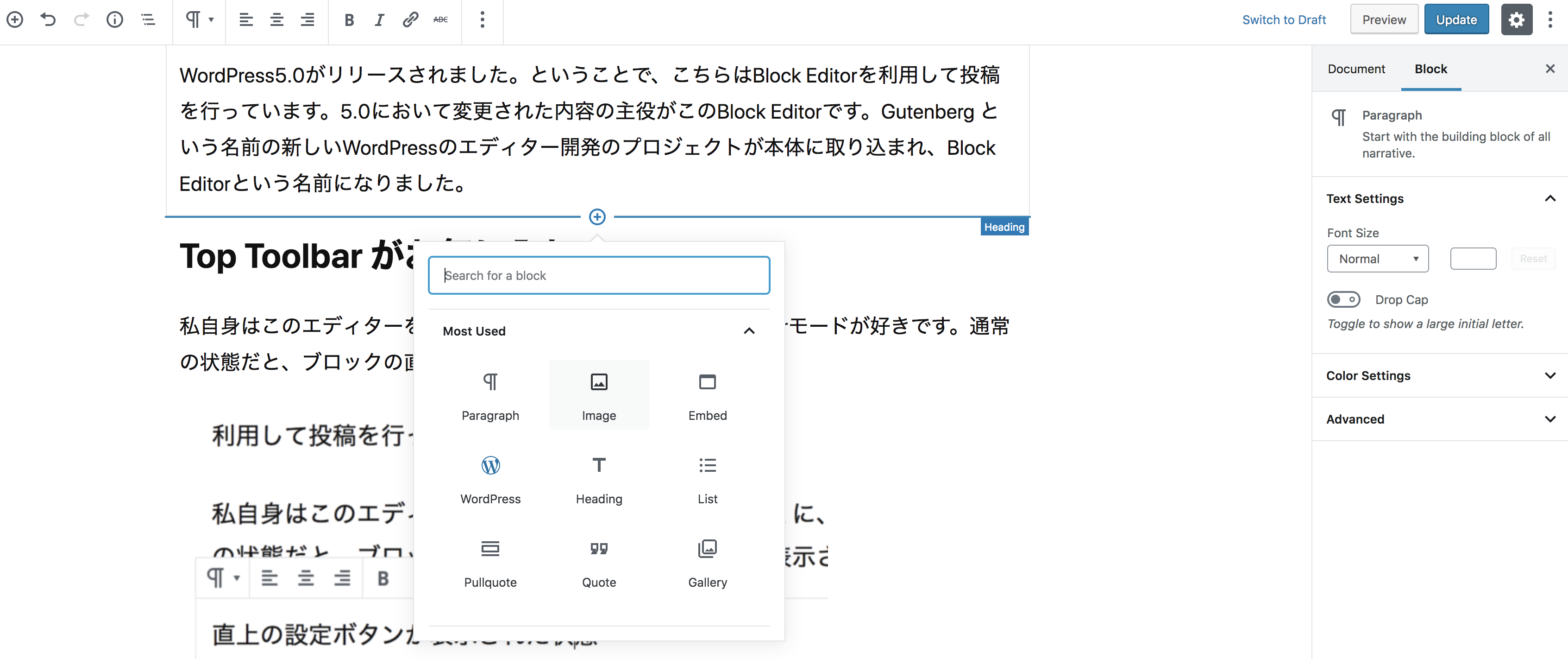Click the insert block plus between blocks

point(597,217)
